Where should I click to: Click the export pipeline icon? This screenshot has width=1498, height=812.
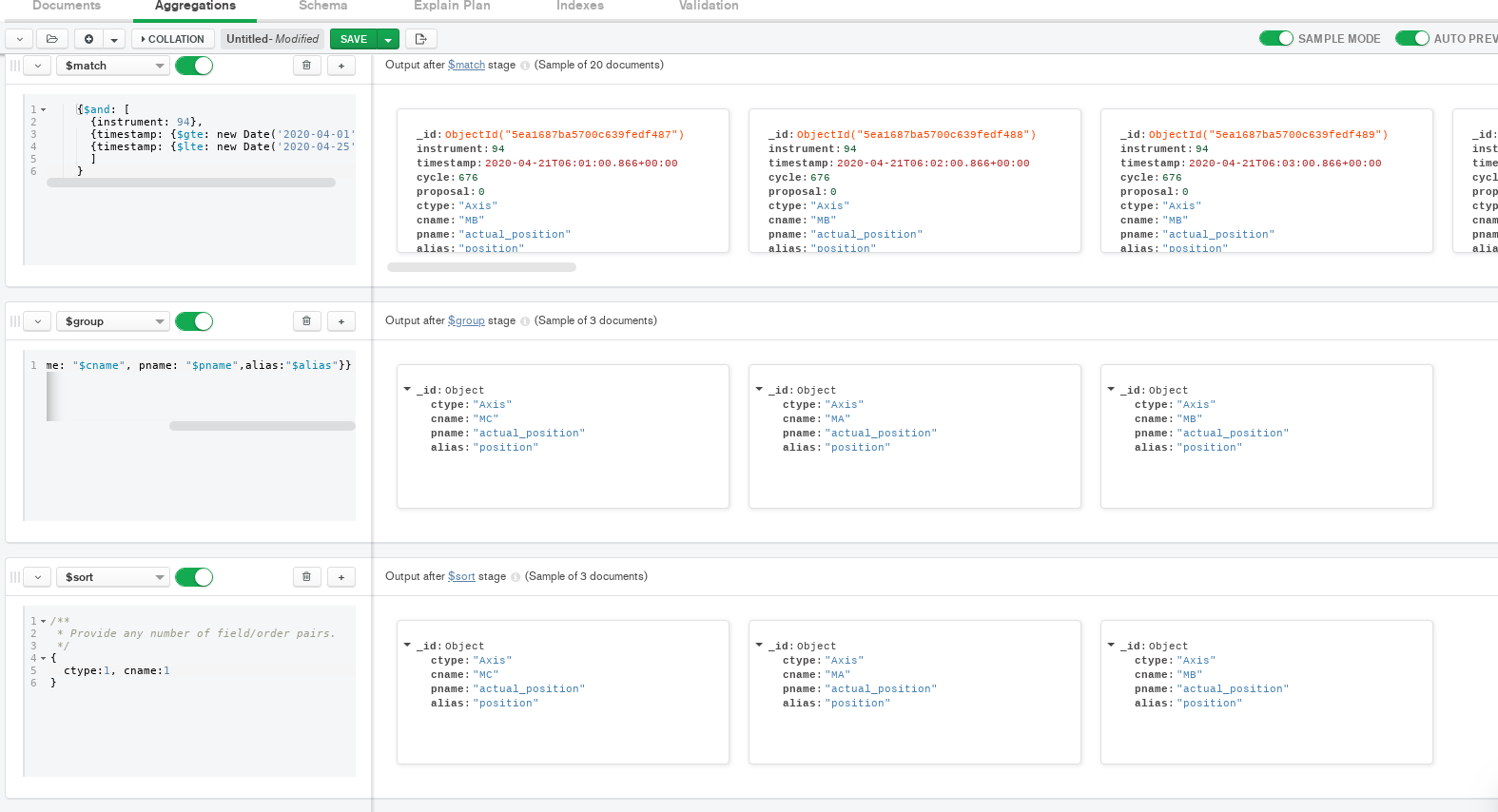click(x=420, y=39)
